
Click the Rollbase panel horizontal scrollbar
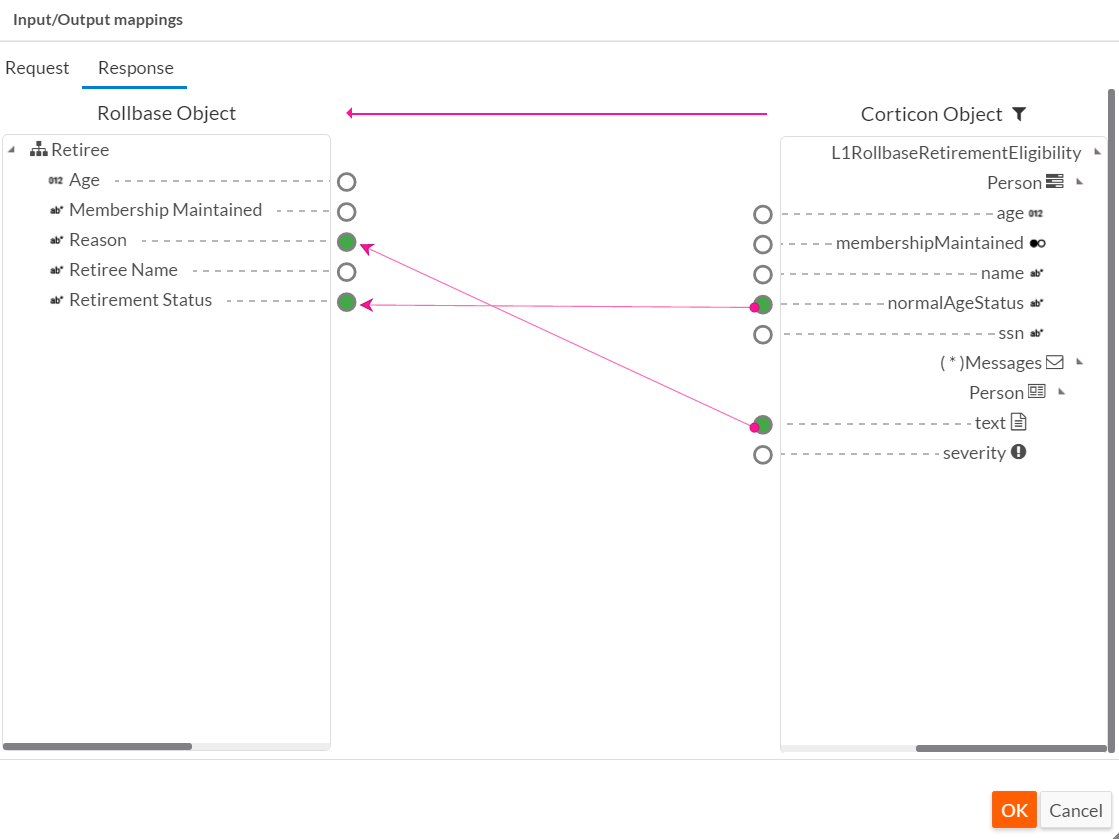[x=97, y=746]
